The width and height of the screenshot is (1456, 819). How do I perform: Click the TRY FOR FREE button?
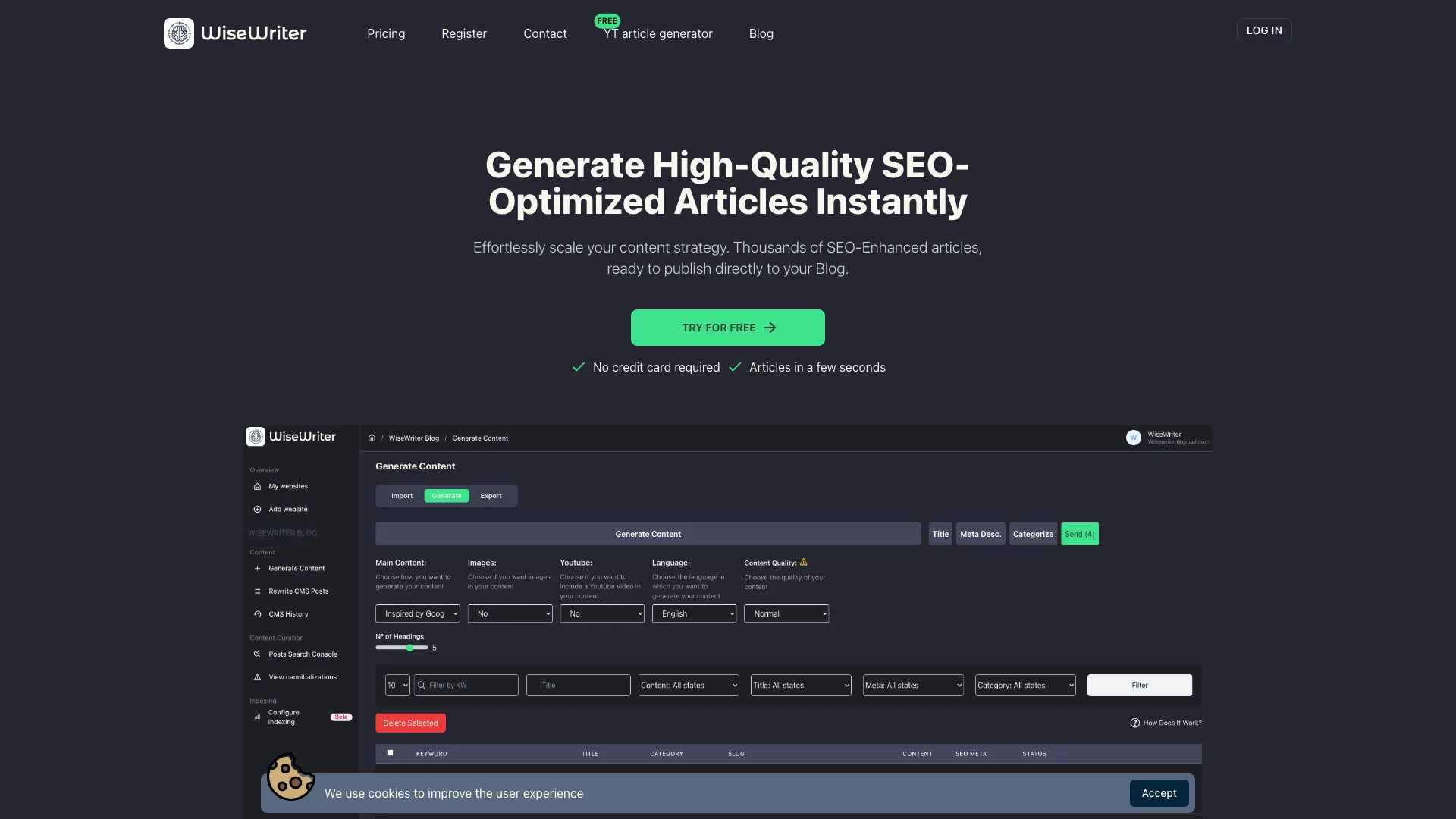(728, 327)
